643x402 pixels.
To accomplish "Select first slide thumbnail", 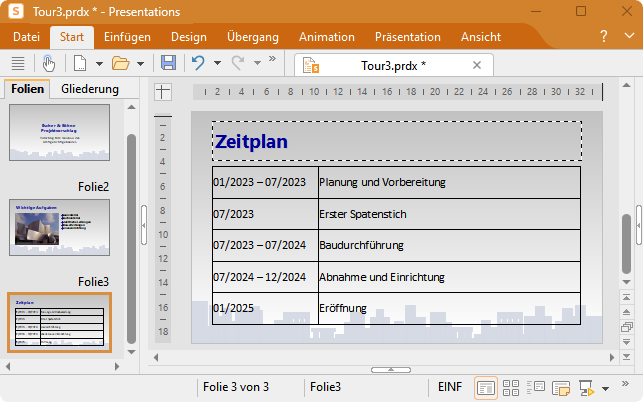I will [59, 132].
